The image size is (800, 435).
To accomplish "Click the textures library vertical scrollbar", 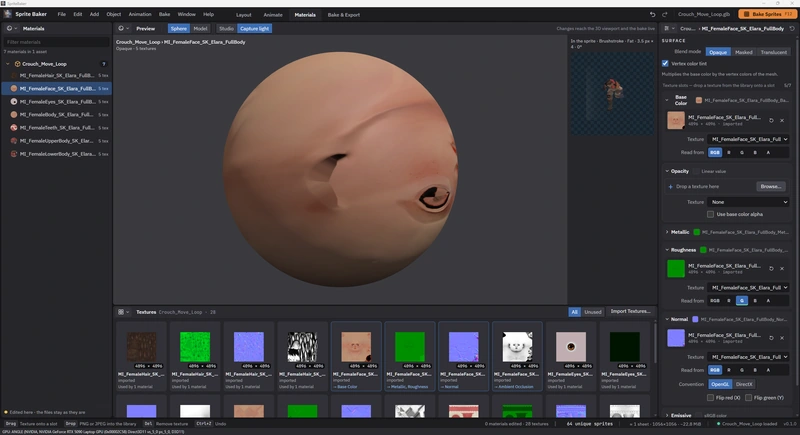I will 655,342.
